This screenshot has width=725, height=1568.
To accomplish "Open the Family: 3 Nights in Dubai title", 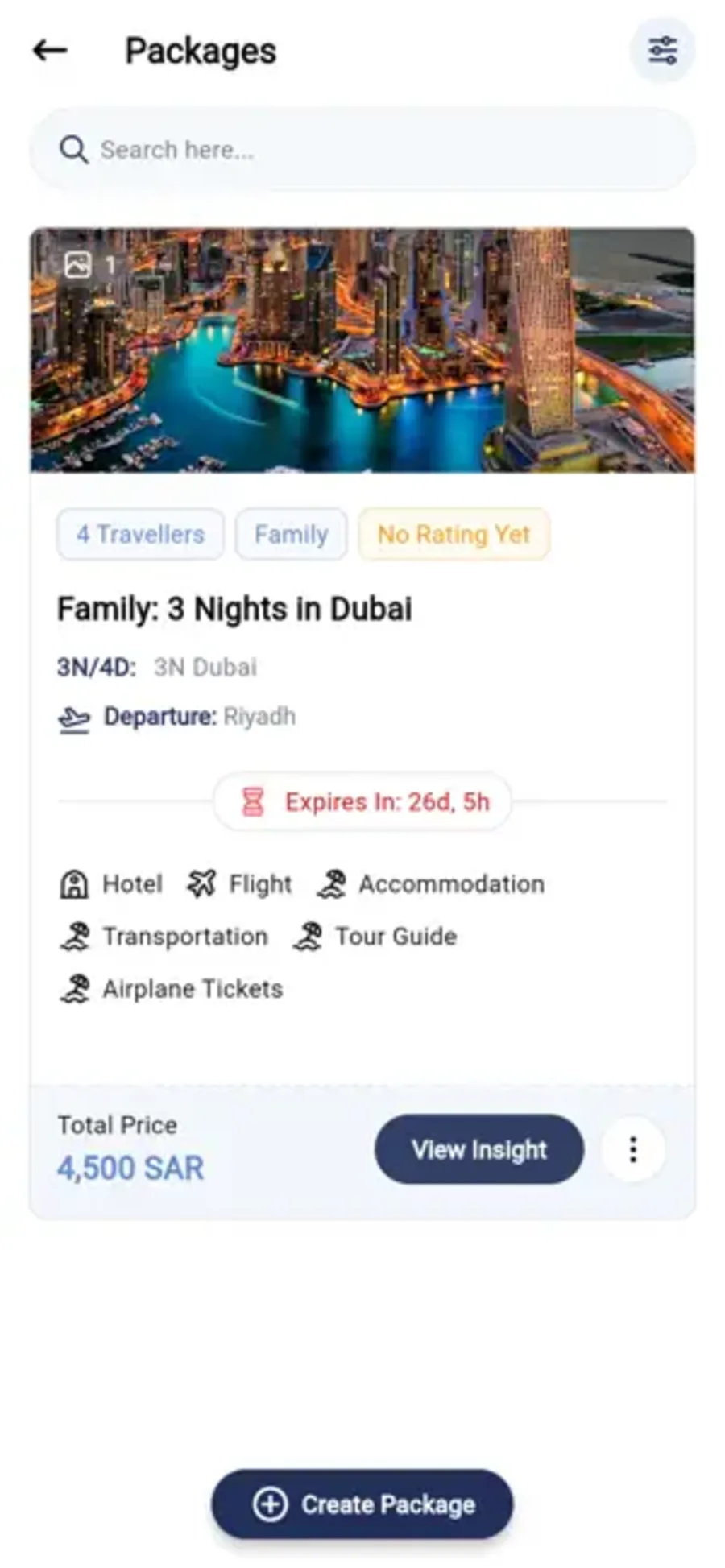I will (234, 609).
